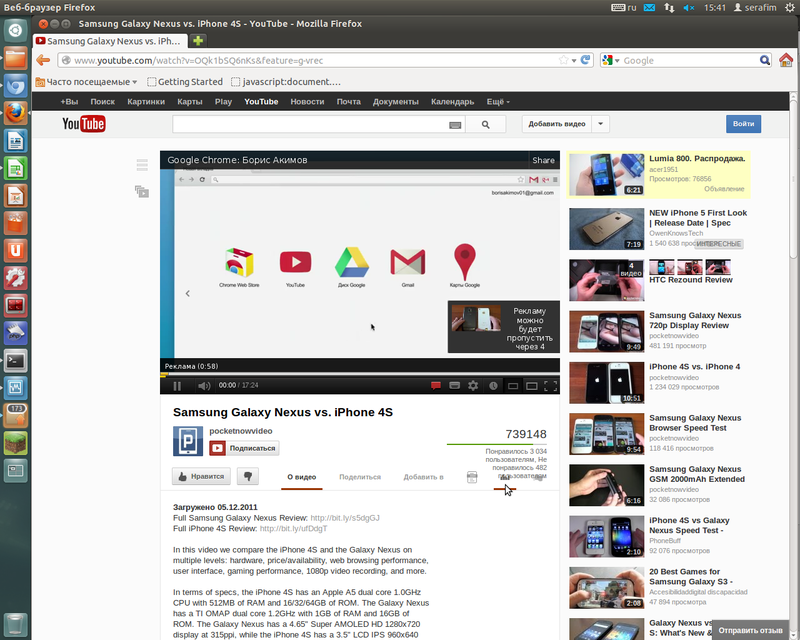Open Карты in the Google bar
800x640 pixels.
(x=190, y=102)
